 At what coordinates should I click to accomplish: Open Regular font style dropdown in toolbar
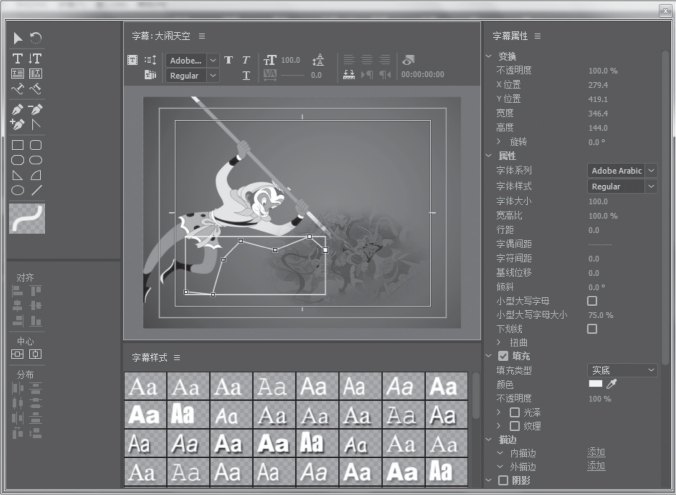[193, 75]
